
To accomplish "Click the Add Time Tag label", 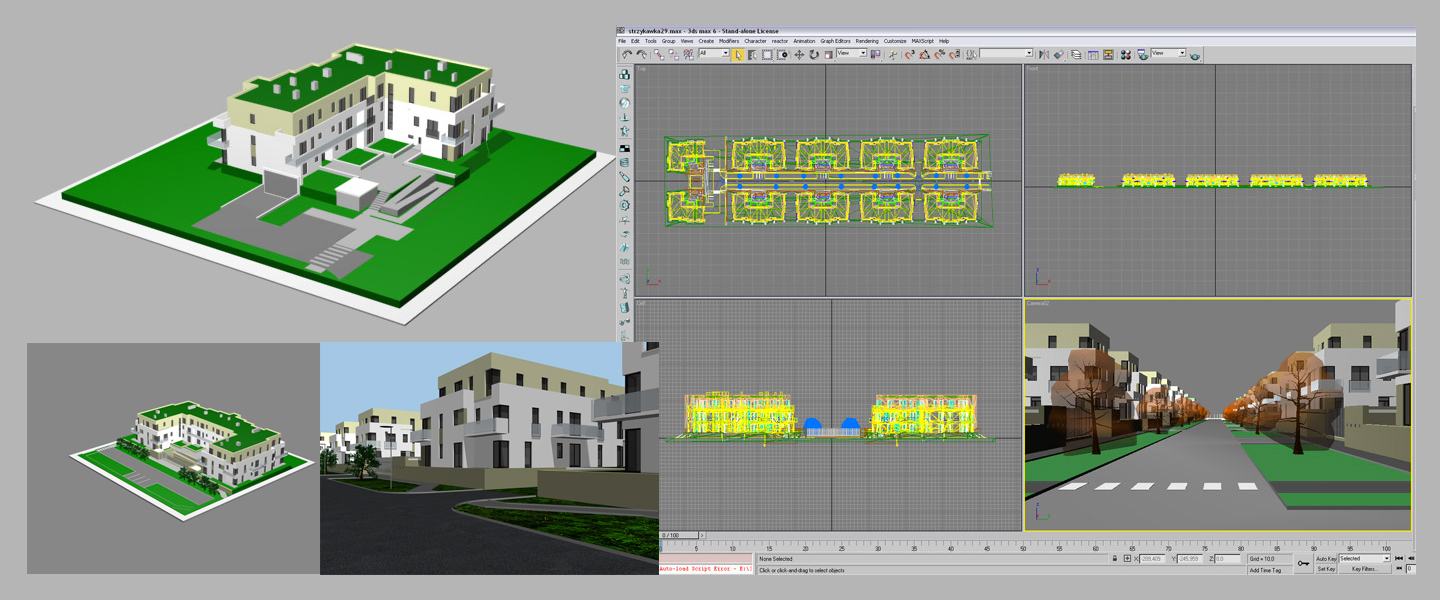I will tap(1265, 570).
